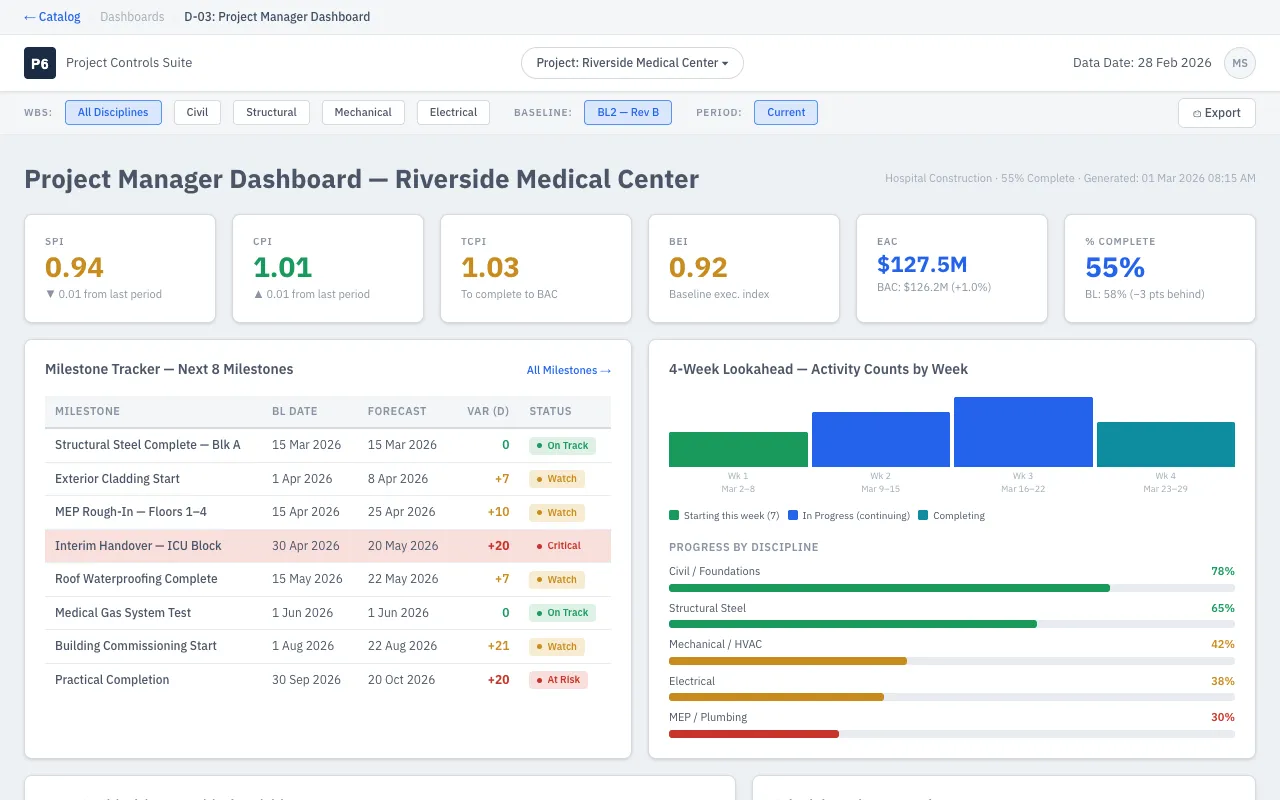The width and height of the screenshot is (1280, 800).
Task: Select the D-03 dashboard breadcrumb
Action: tap(276, 17)
